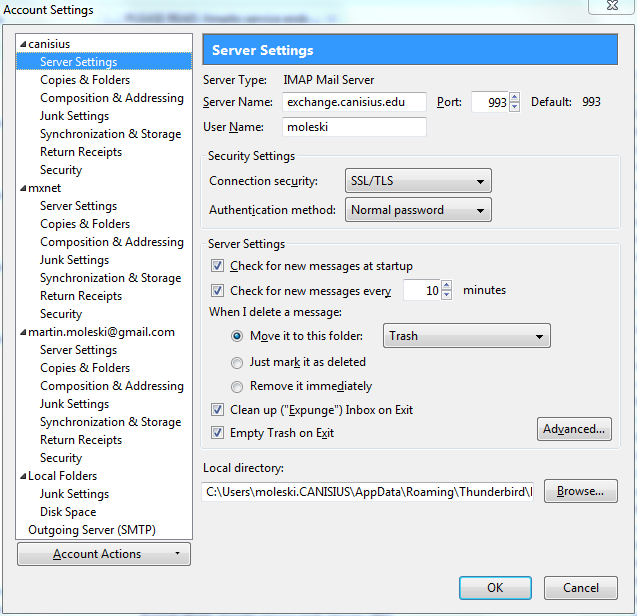The height and width of the screenshot is (616, 637).
Task: Open Copies & Folders under canisius
Action: [85, 80]
